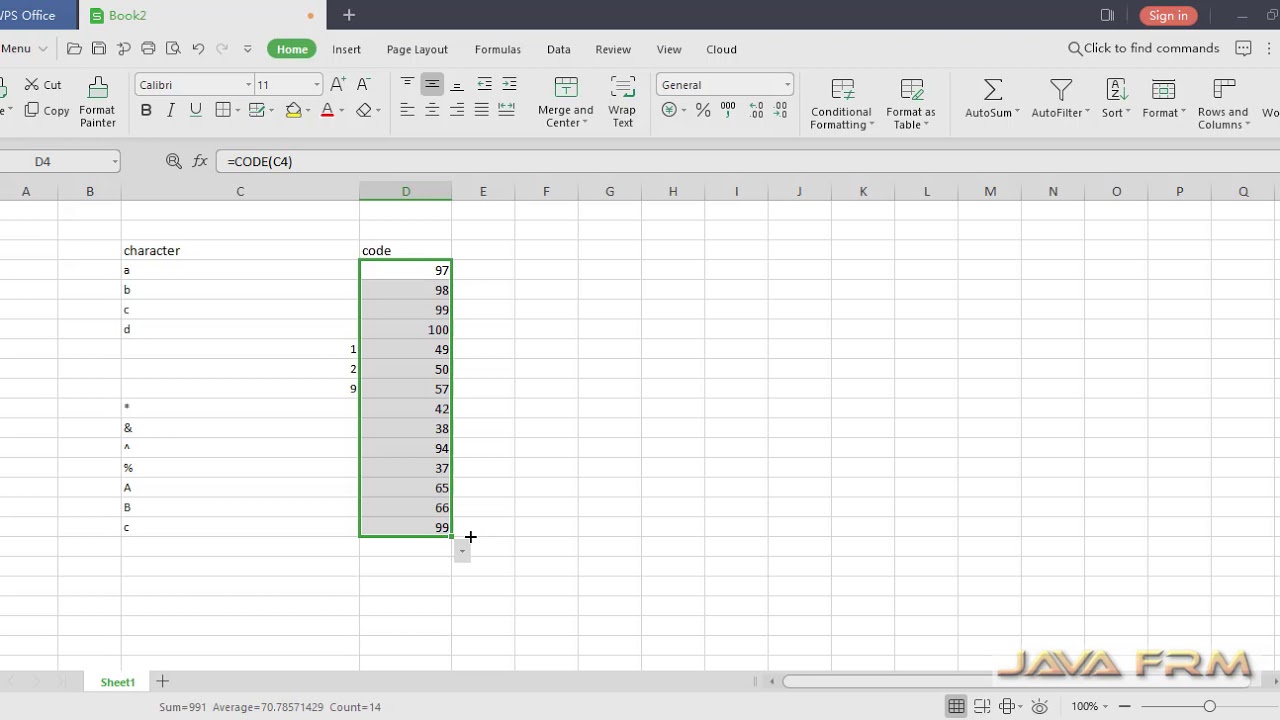Select the Sheet1 tab
Image resolution: width=1280 pixels, height=720 pixels.
point(117,682)
